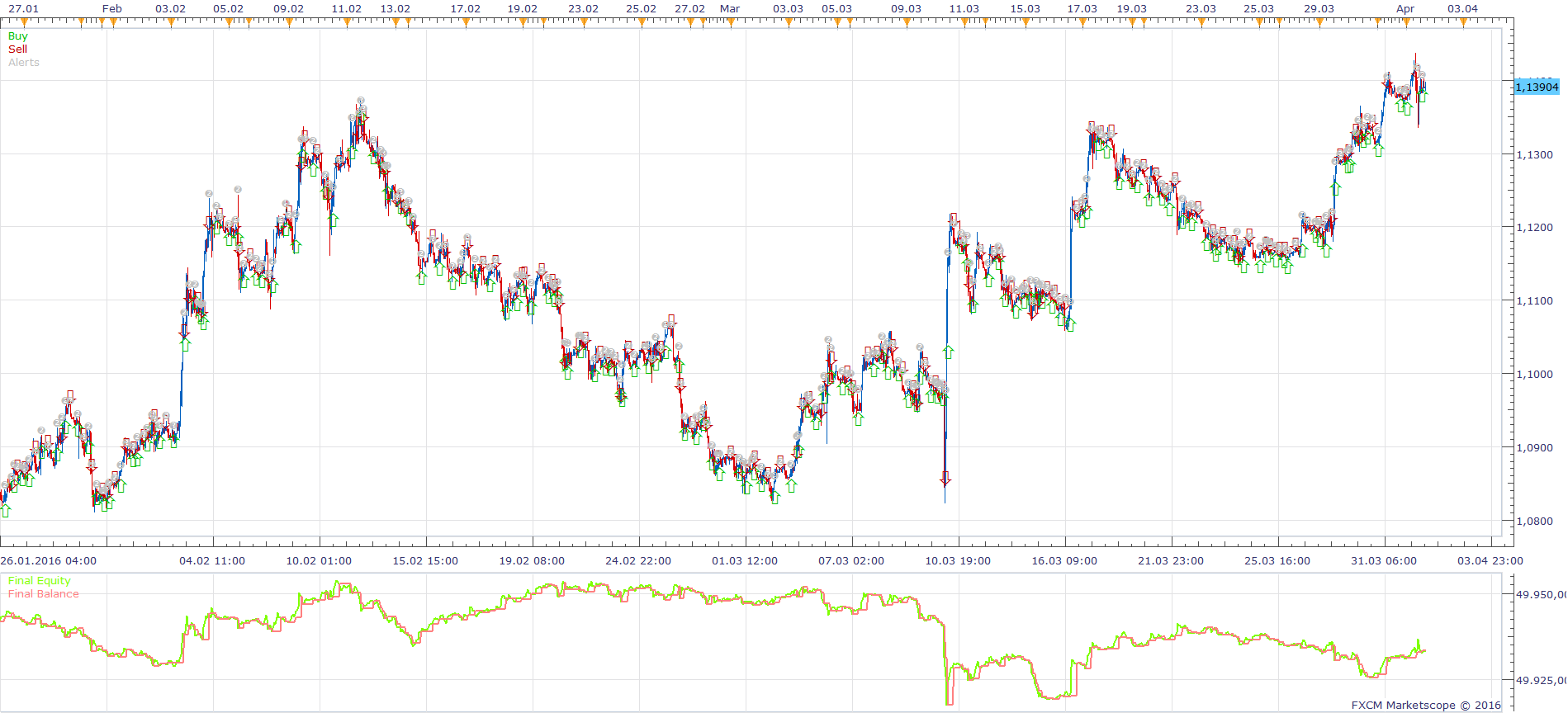Click the current price tag 1,13904

pos(1537,87)
